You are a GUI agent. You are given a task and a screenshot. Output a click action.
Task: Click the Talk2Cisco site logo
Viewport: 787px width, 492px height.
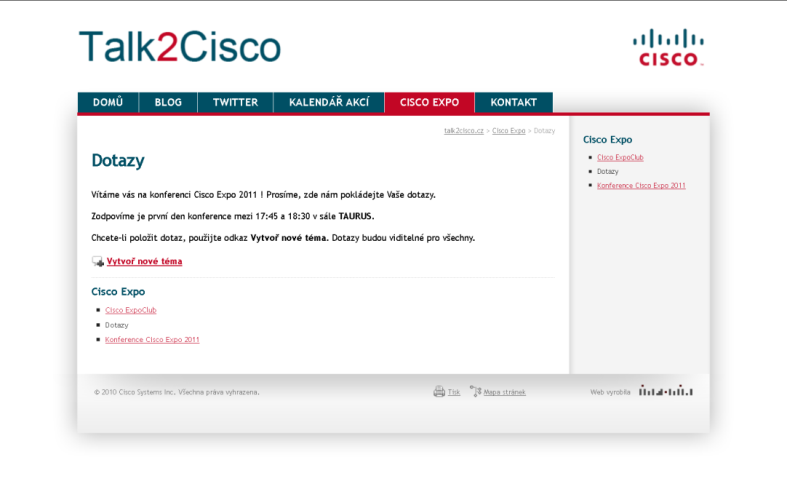click(x=180, y=47)
